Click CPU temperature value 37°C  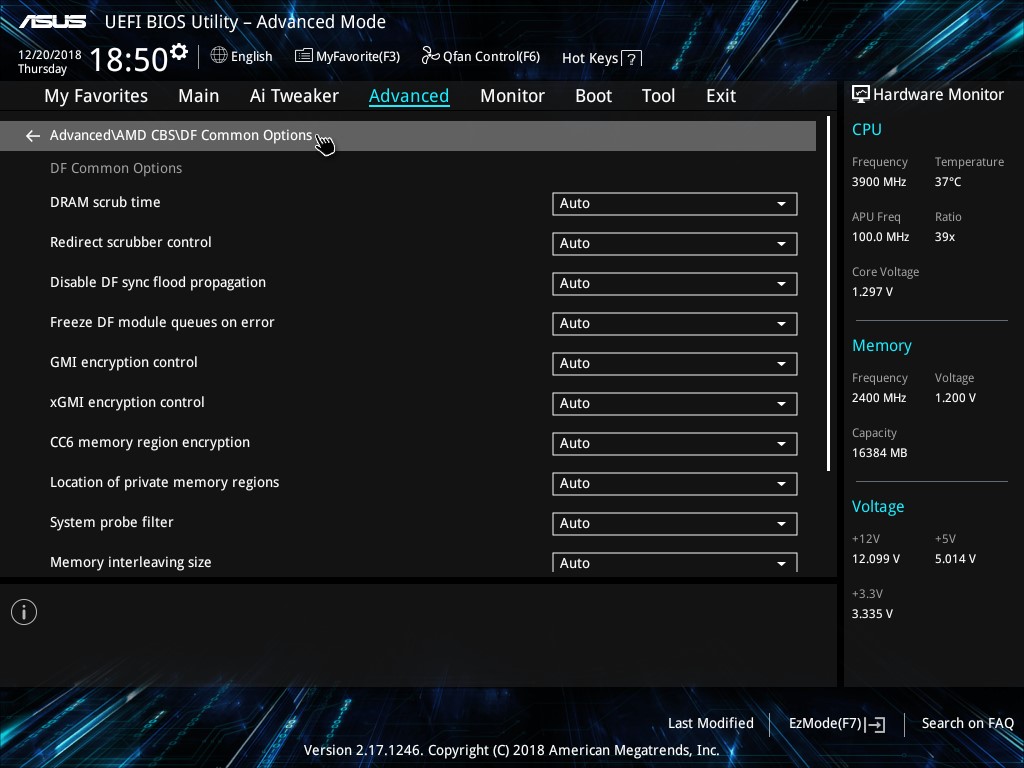[x=948, y=182]
